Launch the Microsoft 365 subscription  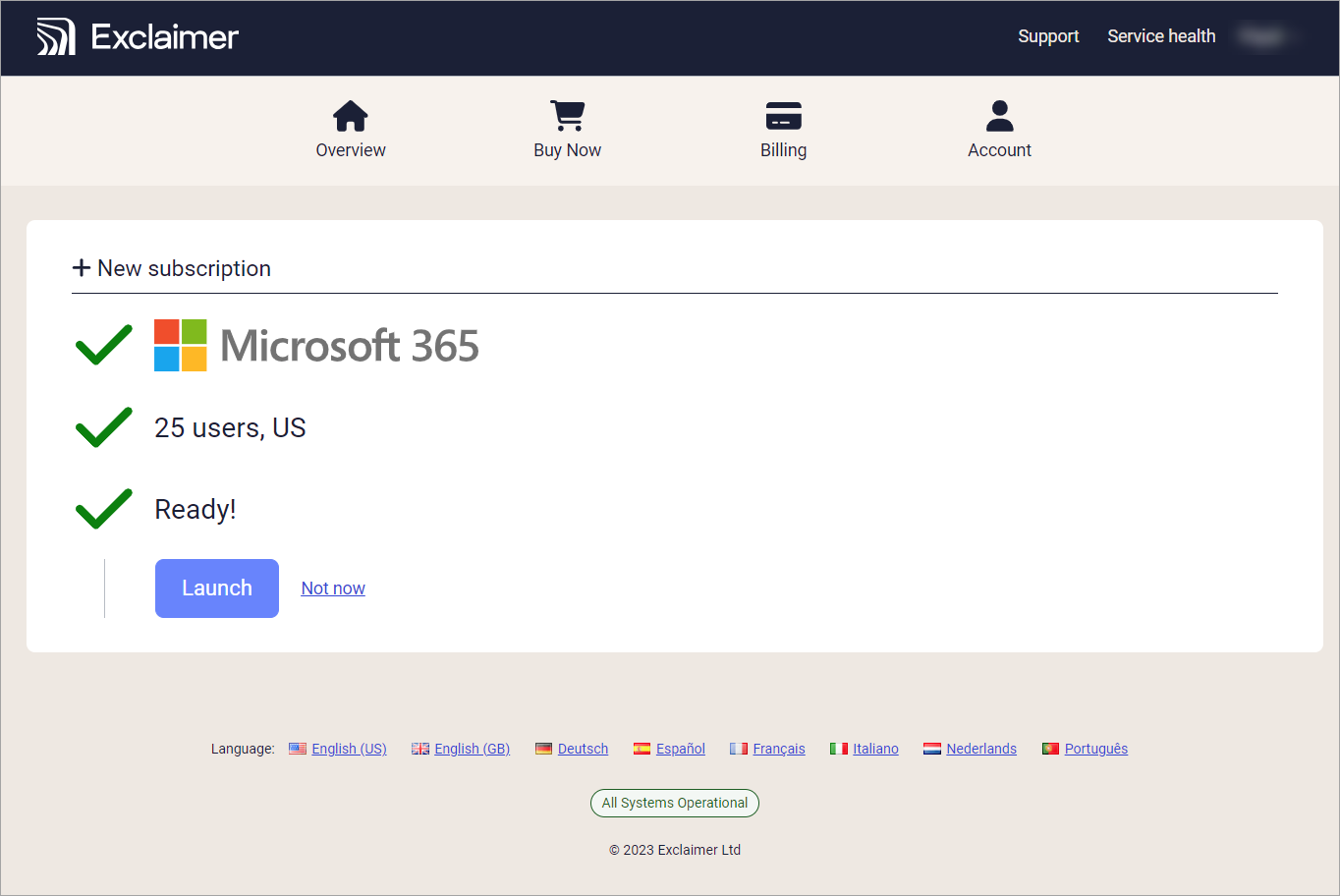pos(217,588)
